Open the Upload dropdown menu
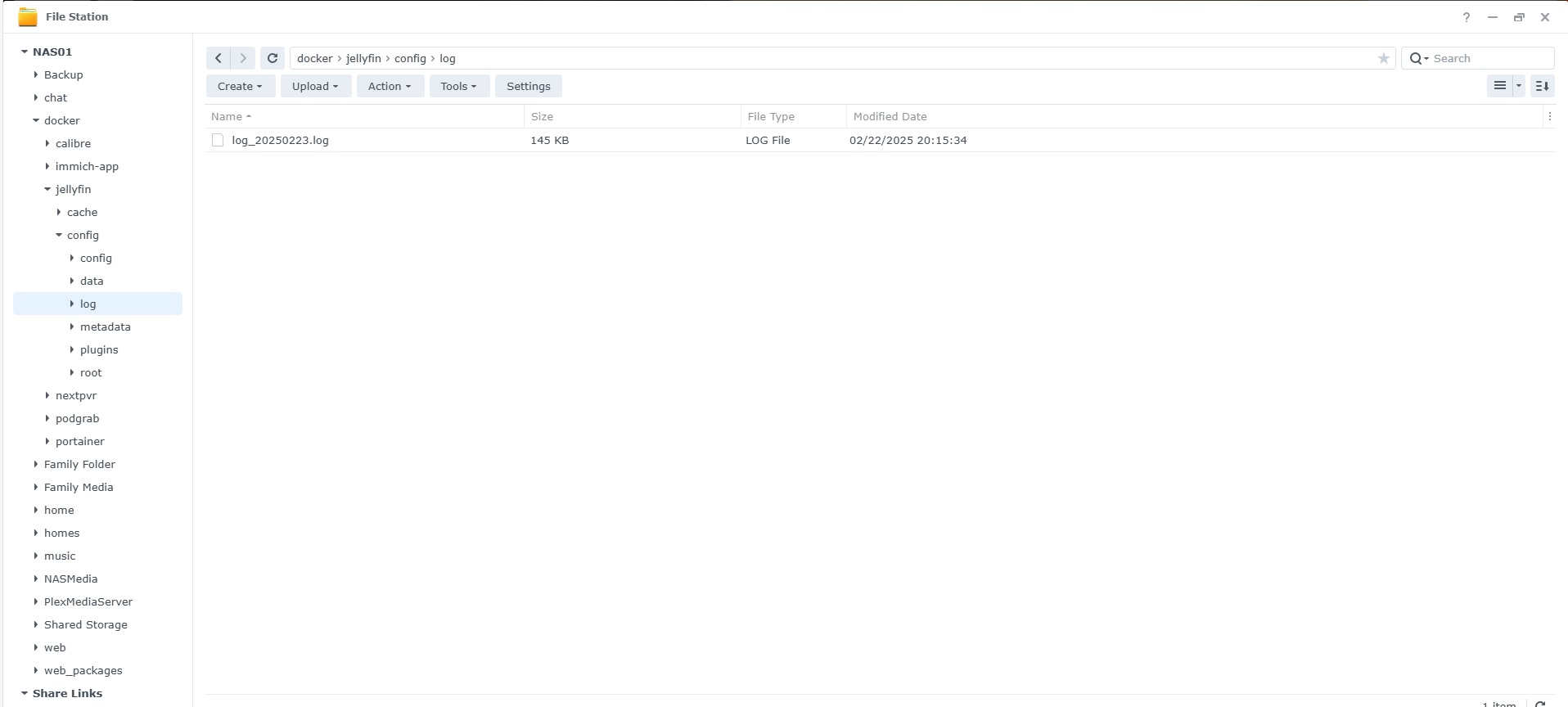This screenshot has width=1568, height=707. [315, 86]
